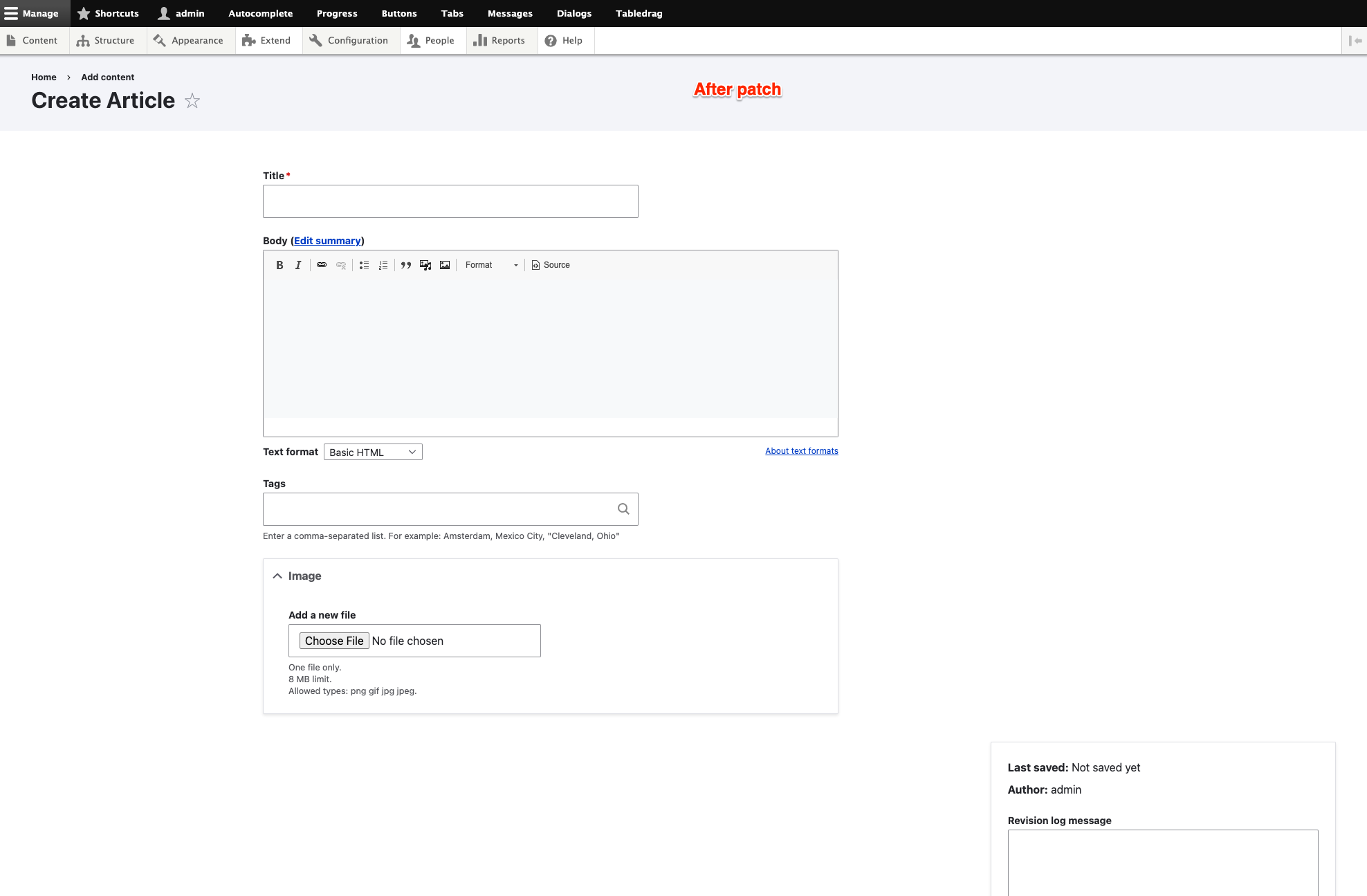
Task: Toggle numbered list formatting in the editor
Action: point(383,265)
